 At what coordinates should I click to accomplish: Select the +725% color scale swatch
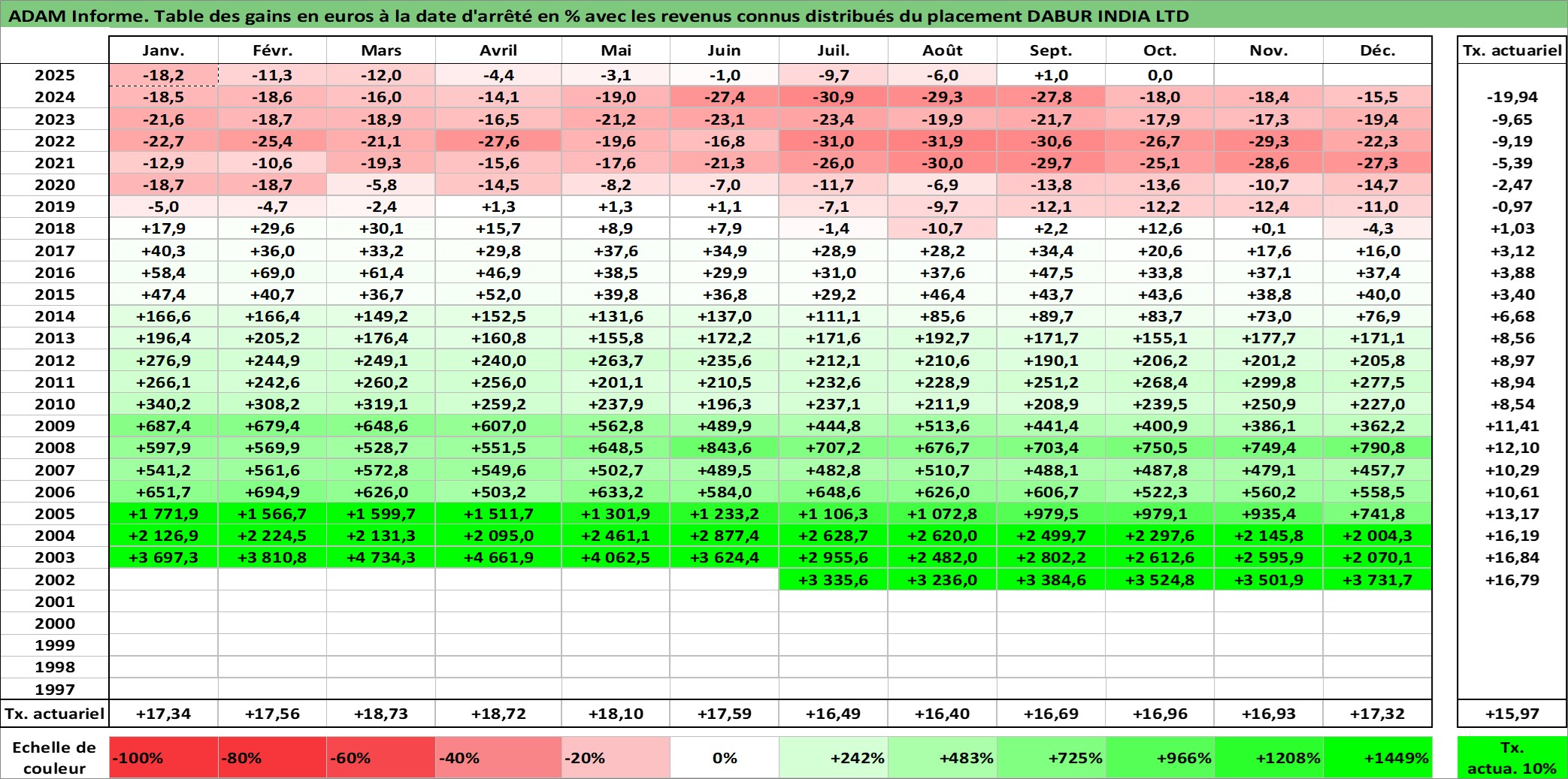tap(1052, 757)
